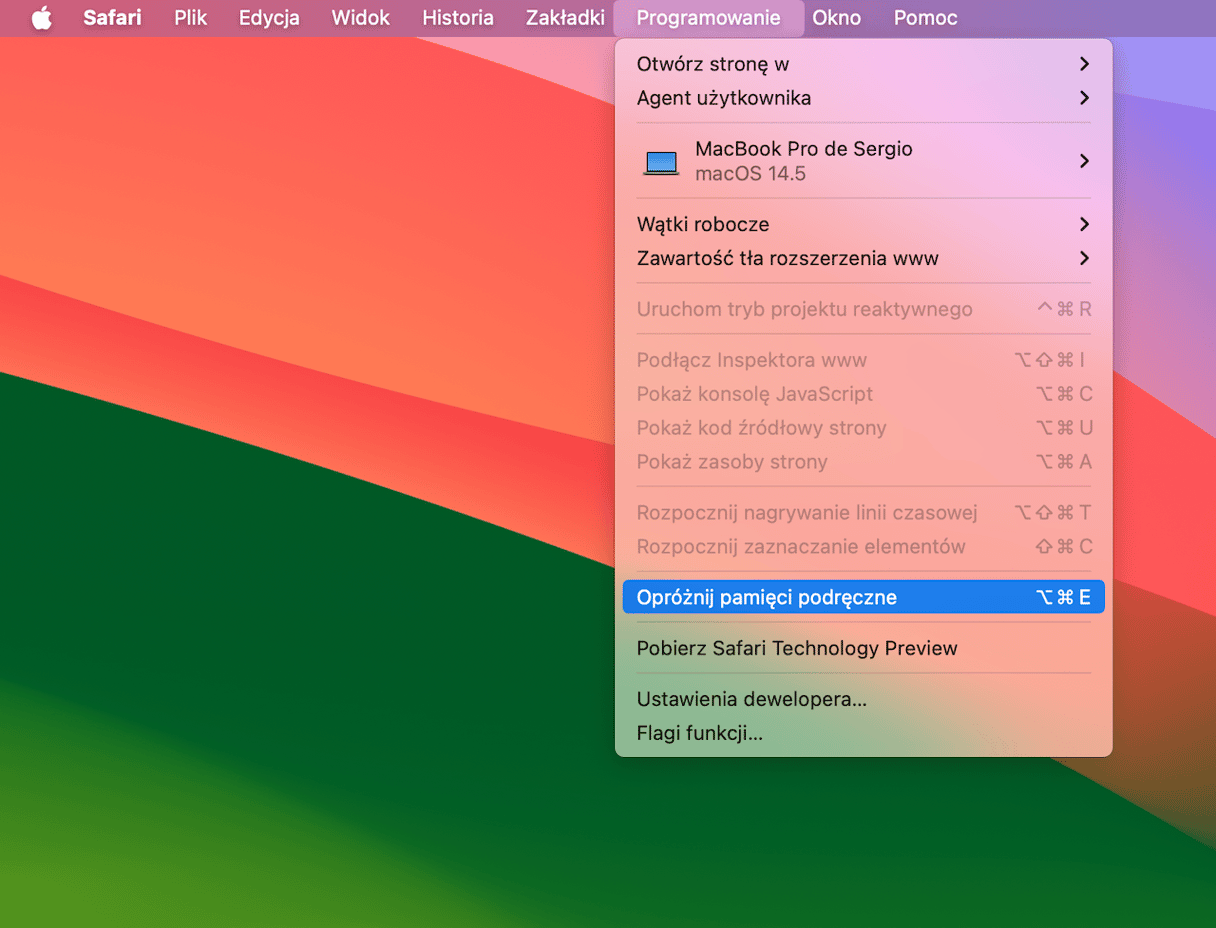Select Pokaż kod źródłowy strony

[864, 428]
